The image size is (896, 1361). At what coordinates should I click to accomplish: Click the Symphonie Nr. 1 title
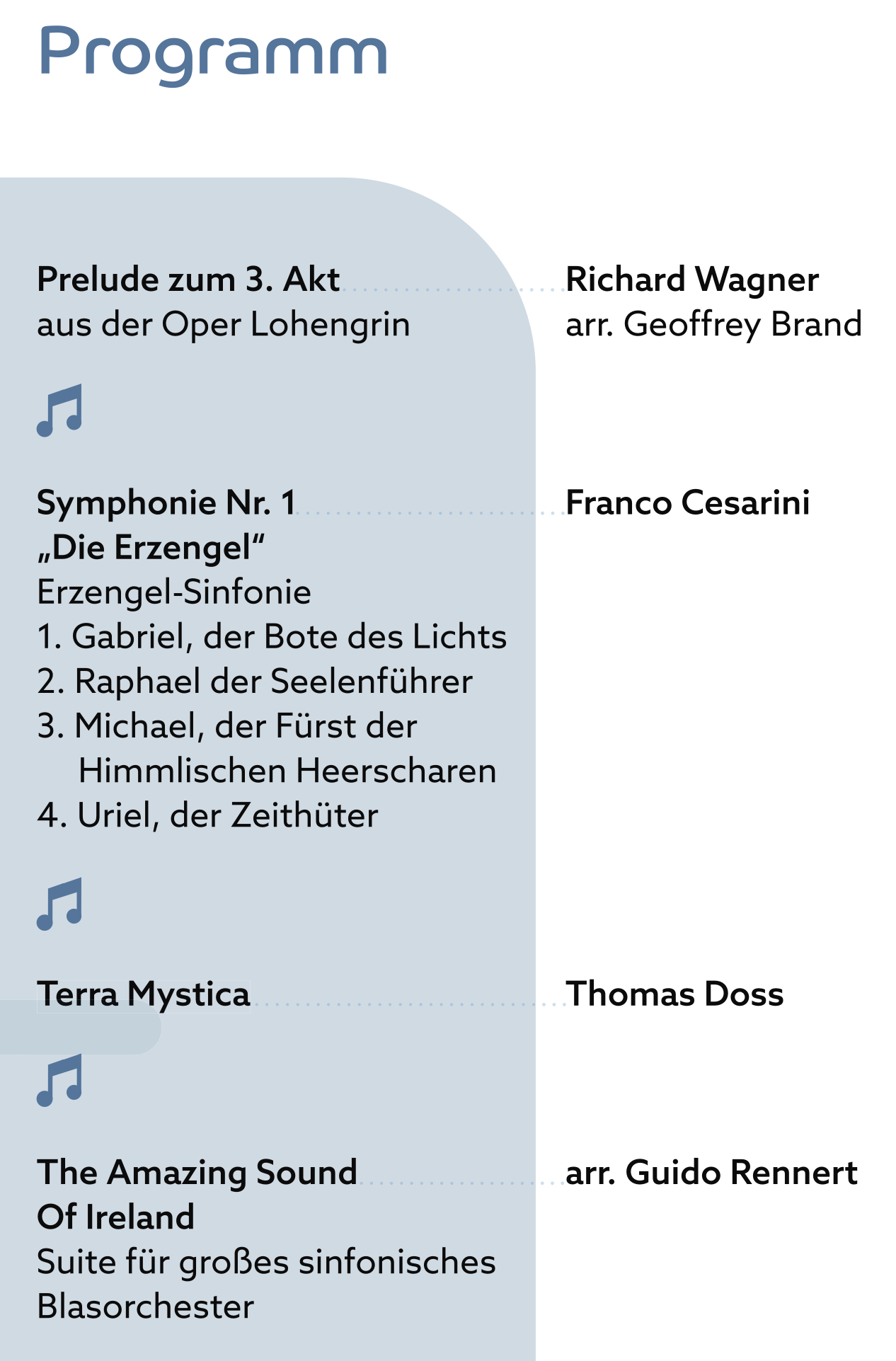tap(166, 503)
